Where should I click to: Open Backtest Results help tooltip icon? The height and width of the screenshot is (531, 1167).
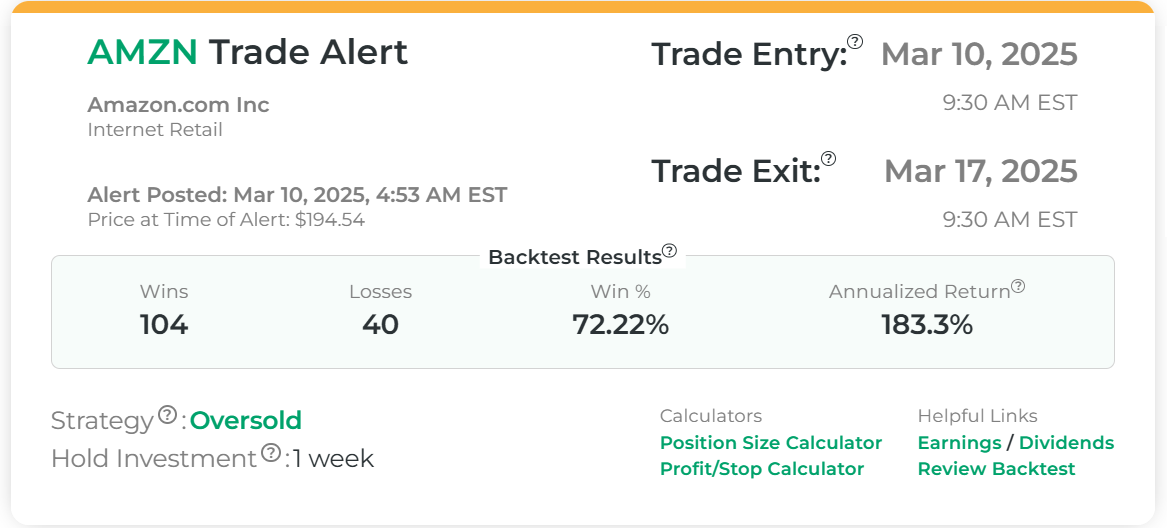coord(669,251)
